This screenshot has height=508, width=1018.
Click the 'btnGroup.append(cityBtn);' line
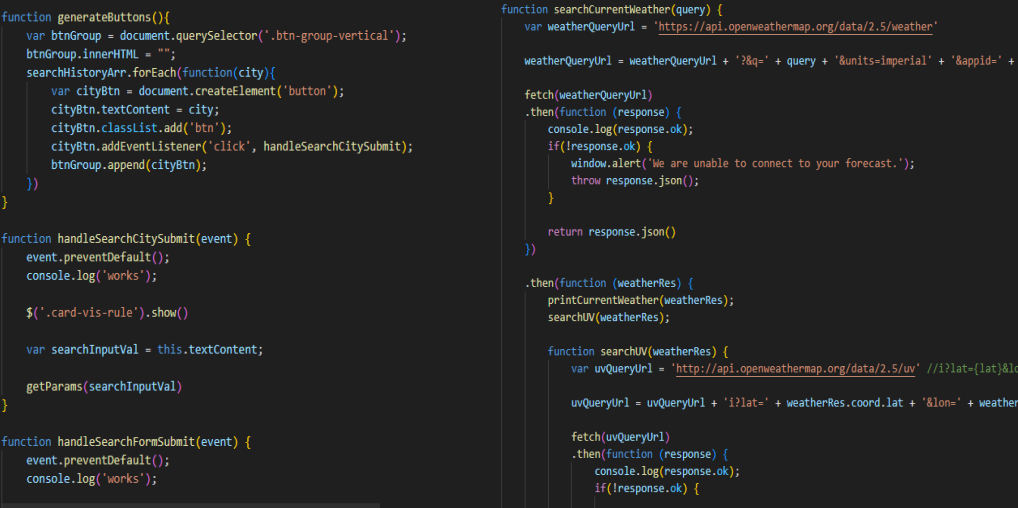pyautogui.click(x=129, y=165)
